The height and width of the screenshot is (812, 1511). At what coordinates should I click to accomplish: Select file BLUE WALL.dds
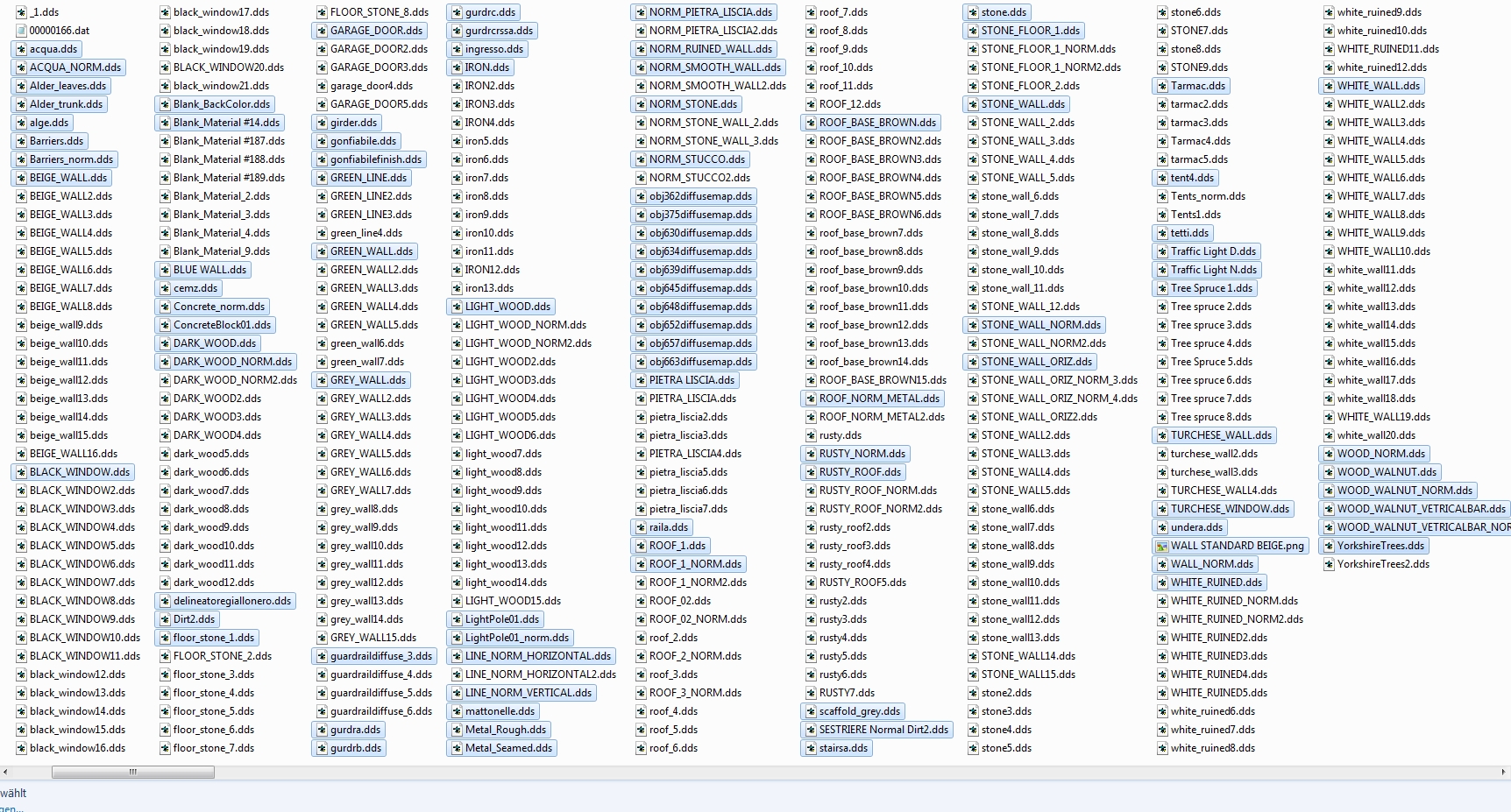pyautogui.click(x=202, y=270)
